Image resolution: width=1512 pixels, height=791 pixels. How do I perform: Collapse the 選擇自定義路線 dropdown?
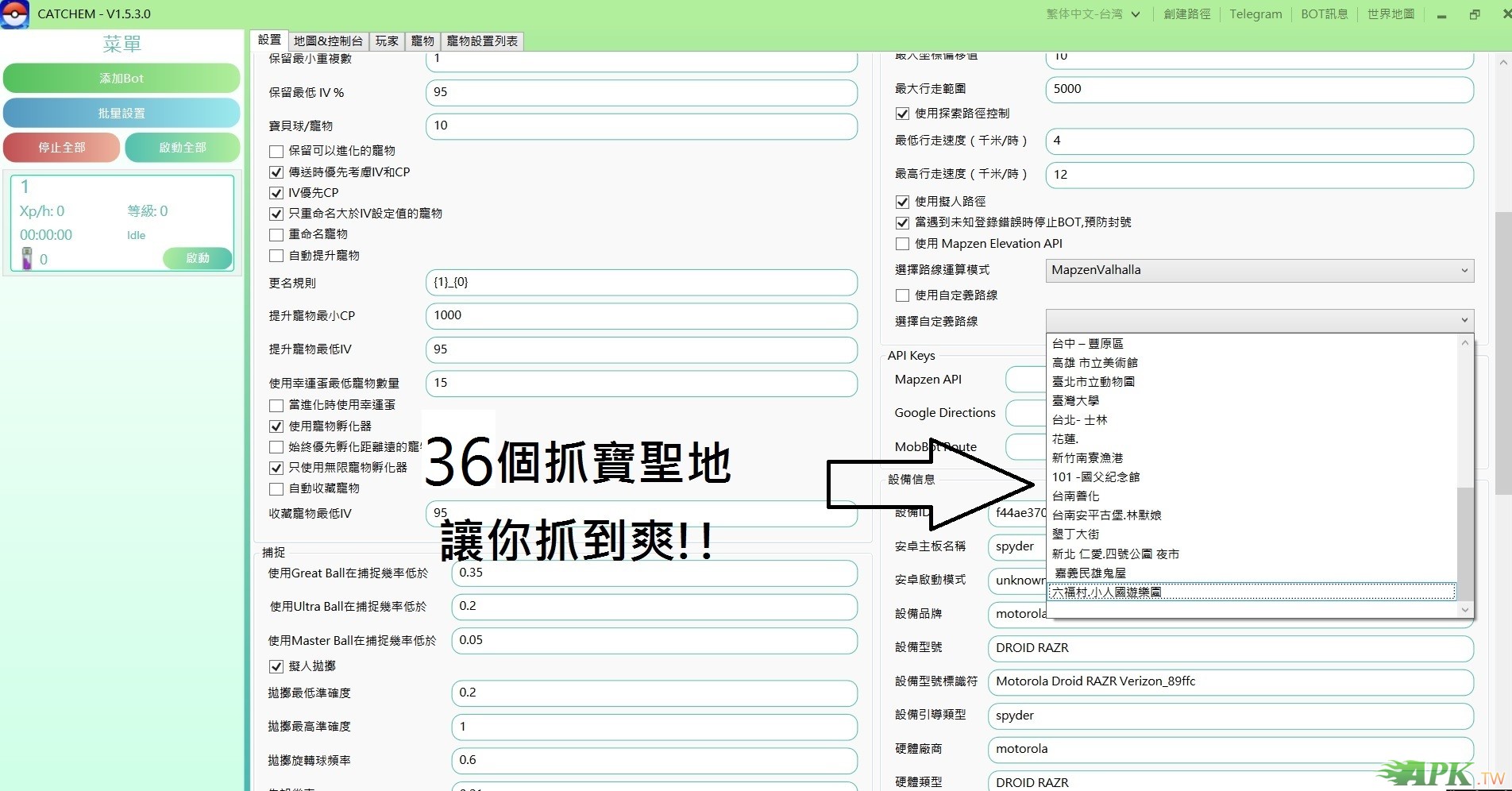[1464, 321]
